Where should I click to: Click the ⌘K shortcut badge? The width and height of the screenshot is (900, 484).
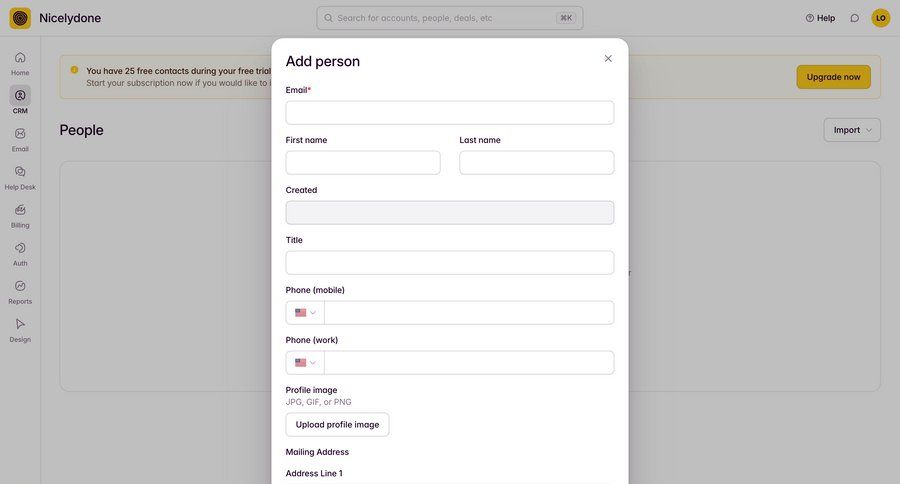[565, 18]
